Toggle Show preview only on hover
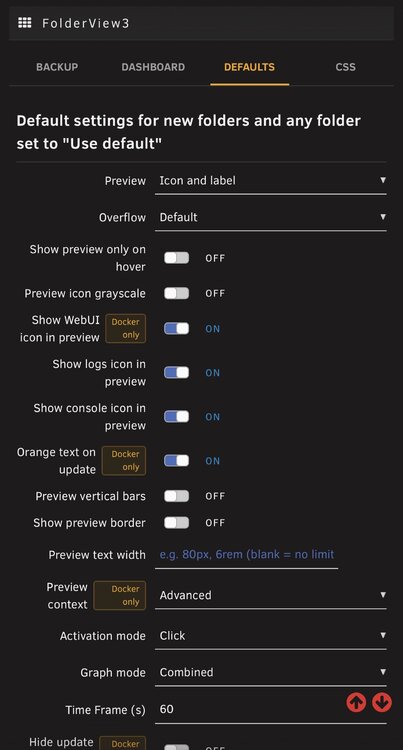The image size is (403, 750). pos(176,258)
